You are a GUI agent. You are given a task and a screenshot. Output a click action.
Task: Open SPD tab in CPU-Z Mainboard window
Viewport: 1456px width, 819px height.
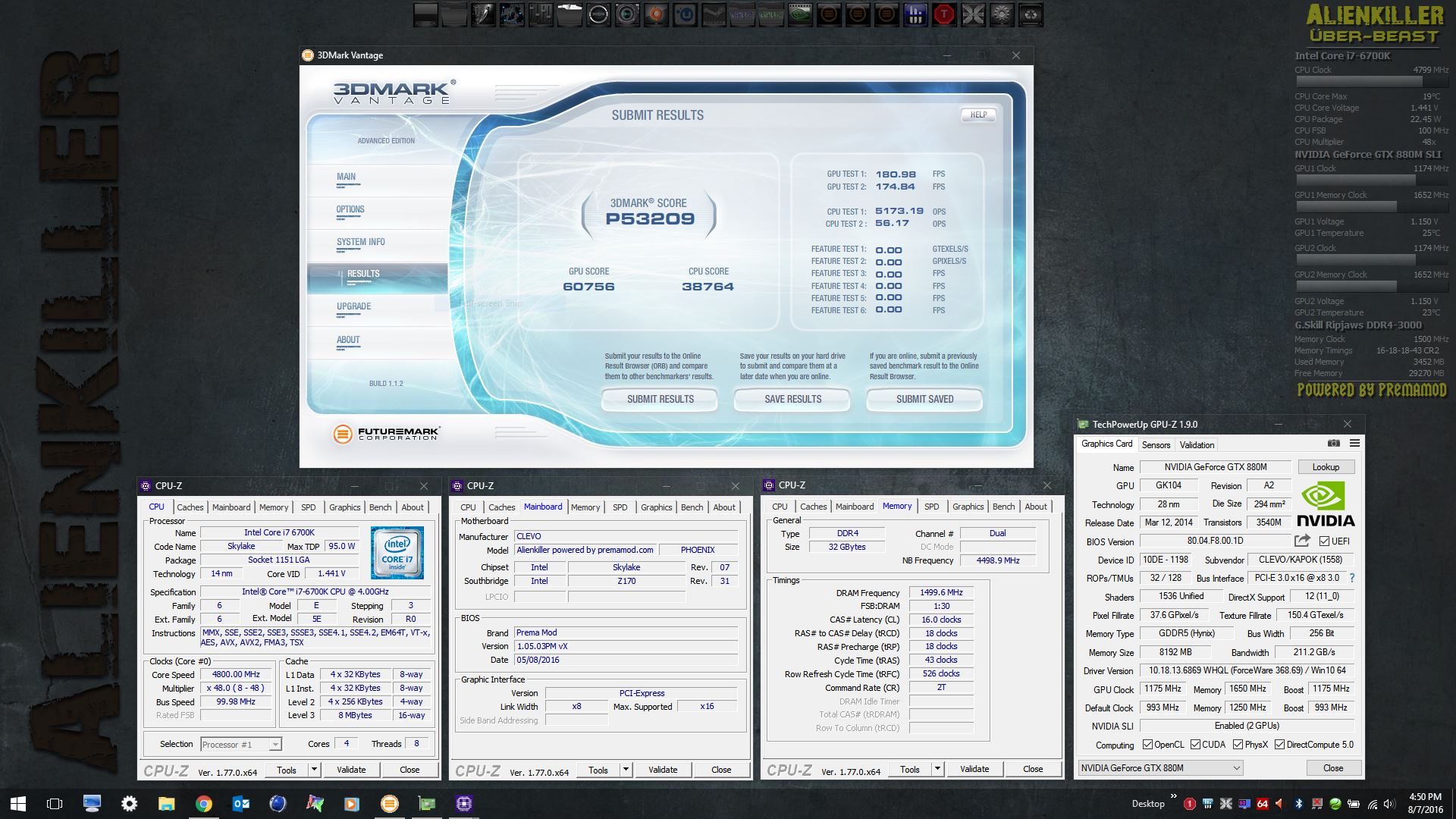(x=620, y=507)
